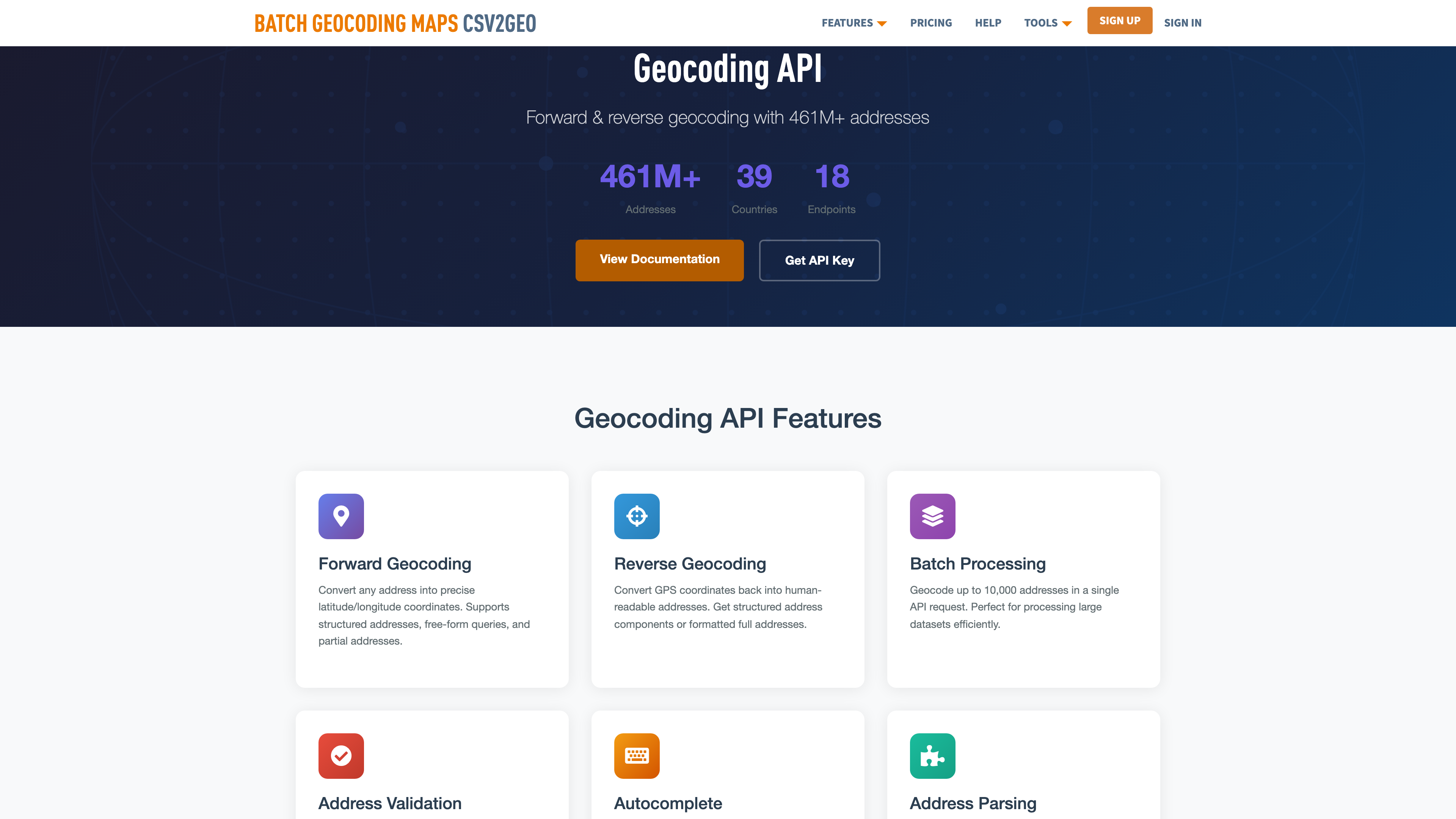Click the Reverse Geocoding description about GPS coordinates
1456x819 pixels.
(718, 607)
